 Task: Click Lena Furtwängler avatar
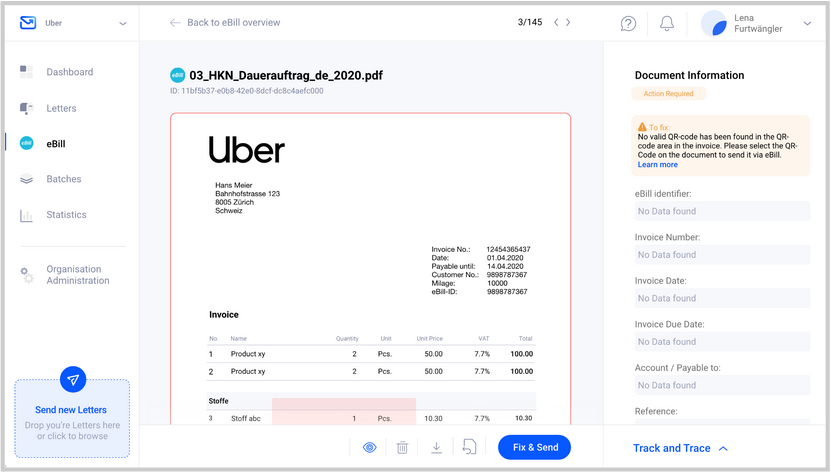tap(714, 23)
